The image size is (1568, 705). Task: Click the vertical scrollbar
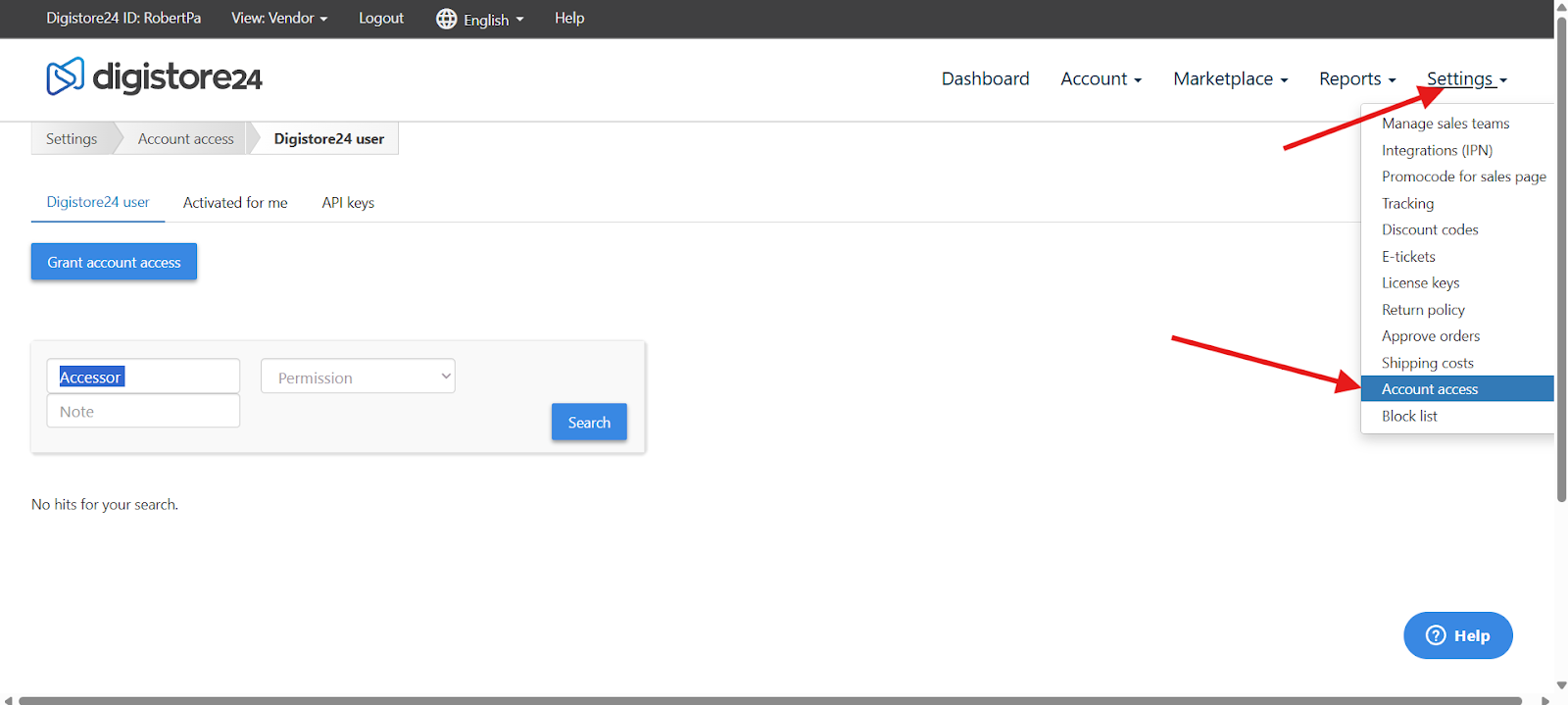tap(1561, 259)
